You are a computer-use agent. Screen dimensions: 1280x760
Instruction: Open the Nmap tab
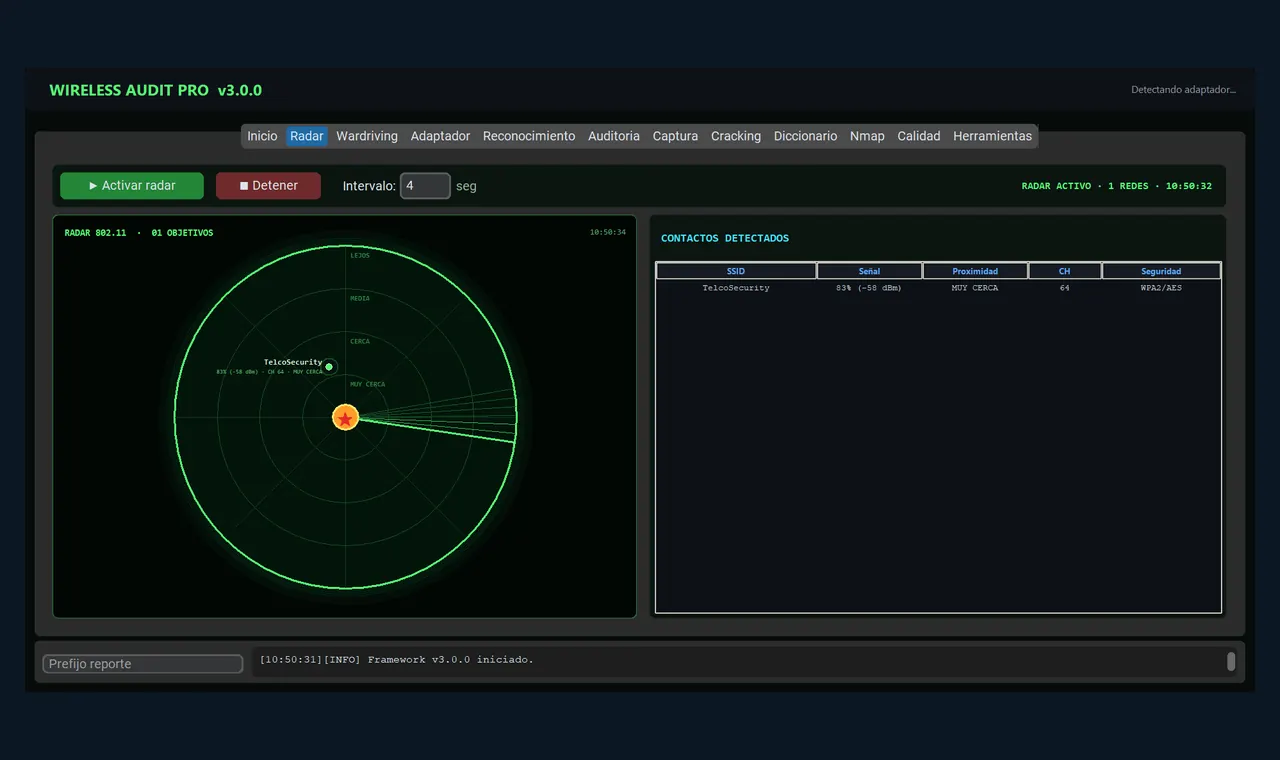(x=867, y=136)
